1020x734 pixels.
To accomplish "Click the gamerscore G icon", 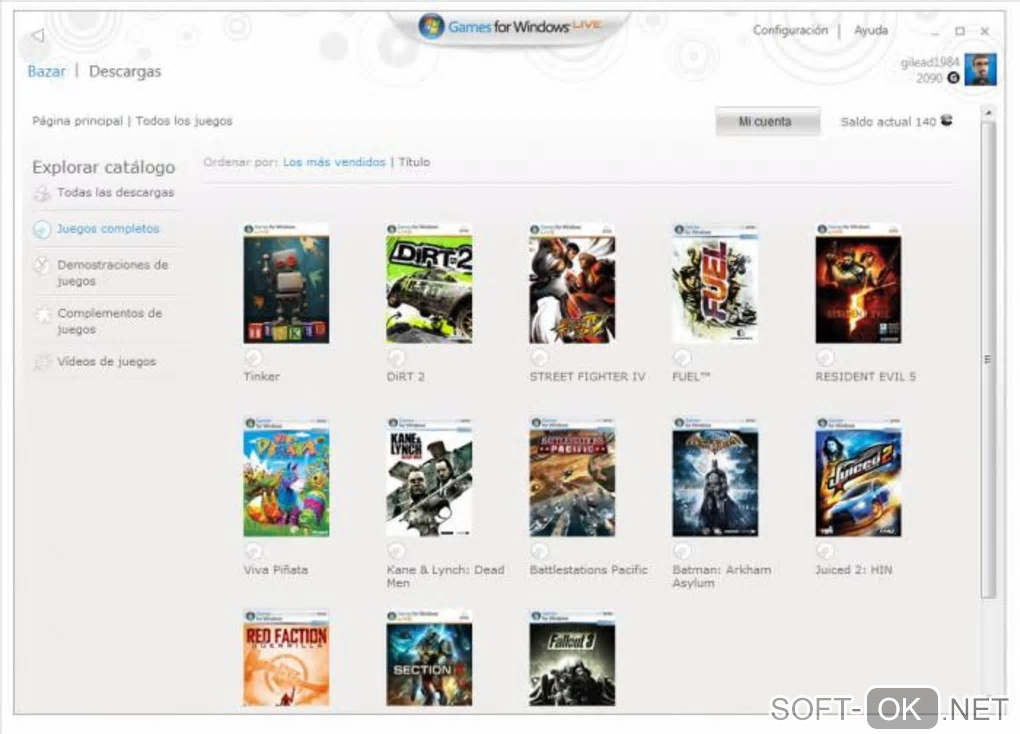I will click(954, 78).
